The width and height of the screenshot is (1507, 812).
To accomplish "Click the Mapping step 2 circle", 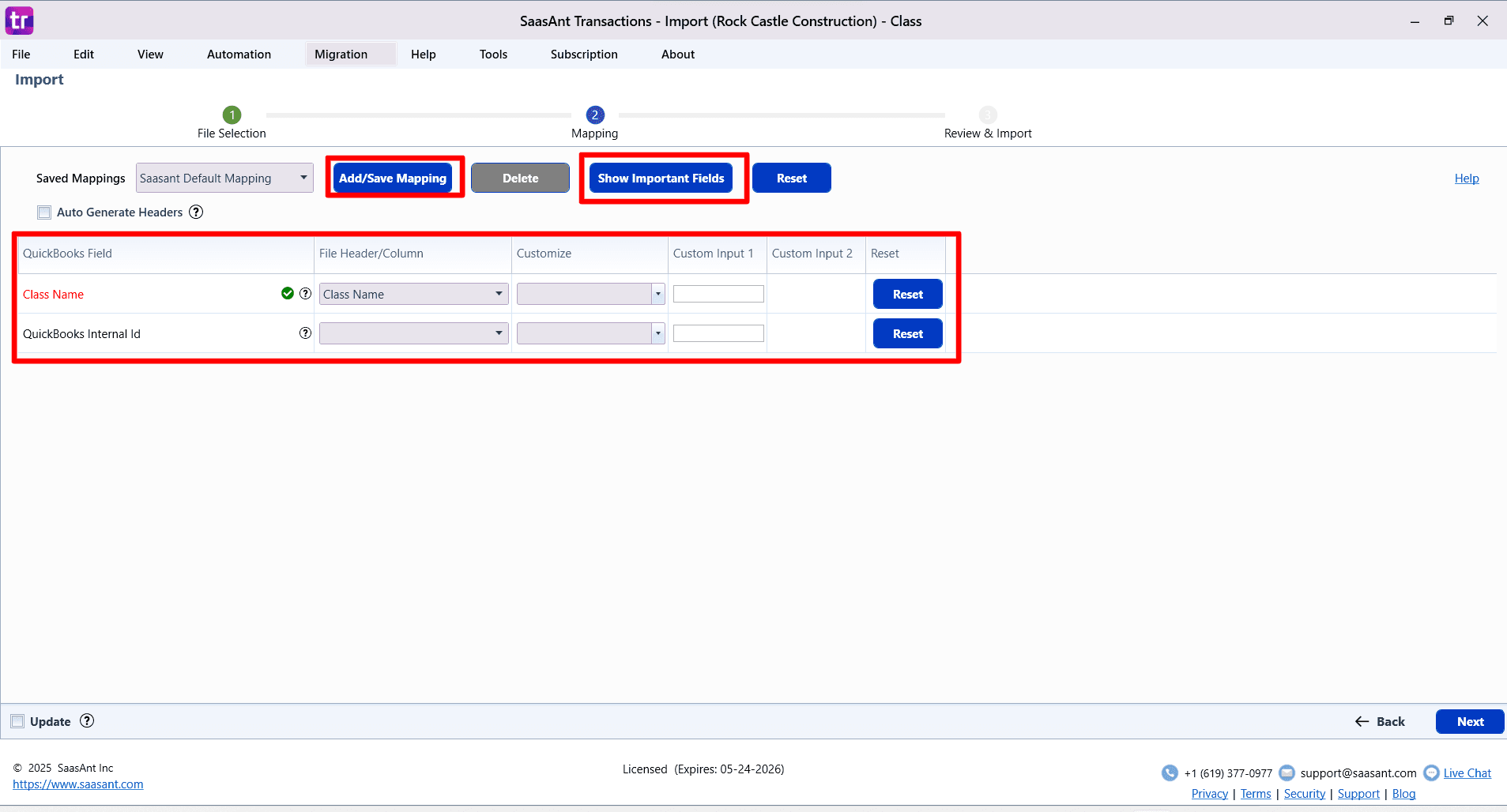I will [x=595, y=115].
